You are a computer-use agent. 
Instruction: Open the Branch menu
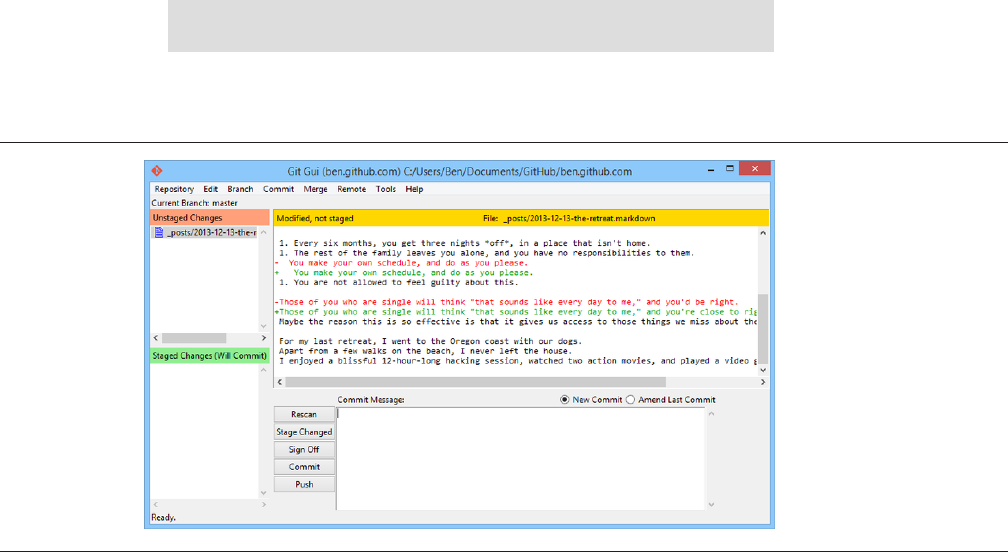point(240,189)
